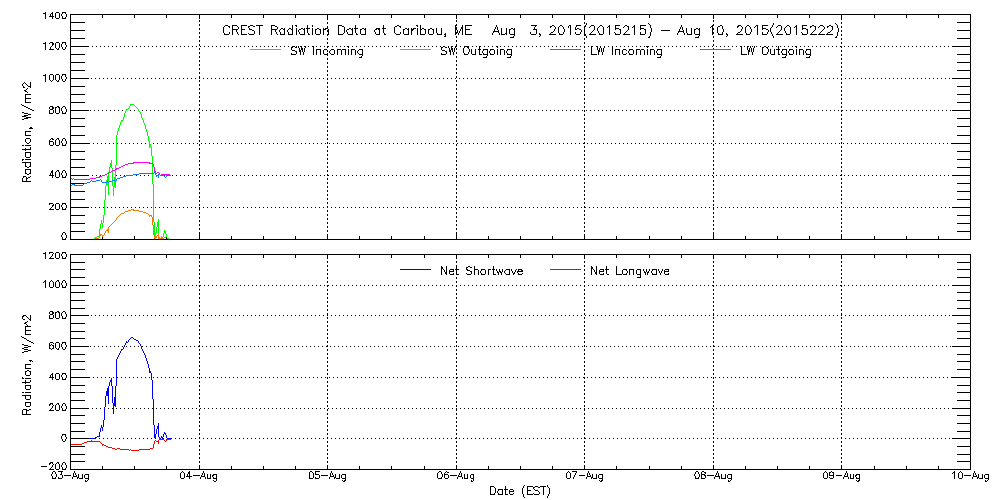
Task: Click the 07-Aug date tick label
Action: 584,478
